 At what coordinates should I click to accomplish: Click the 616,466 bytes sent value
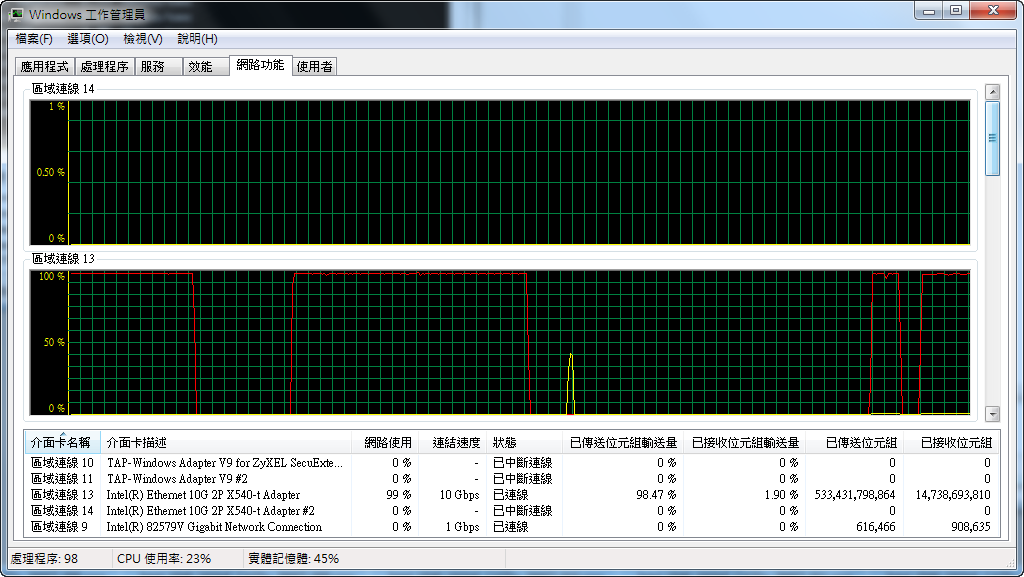876,527
